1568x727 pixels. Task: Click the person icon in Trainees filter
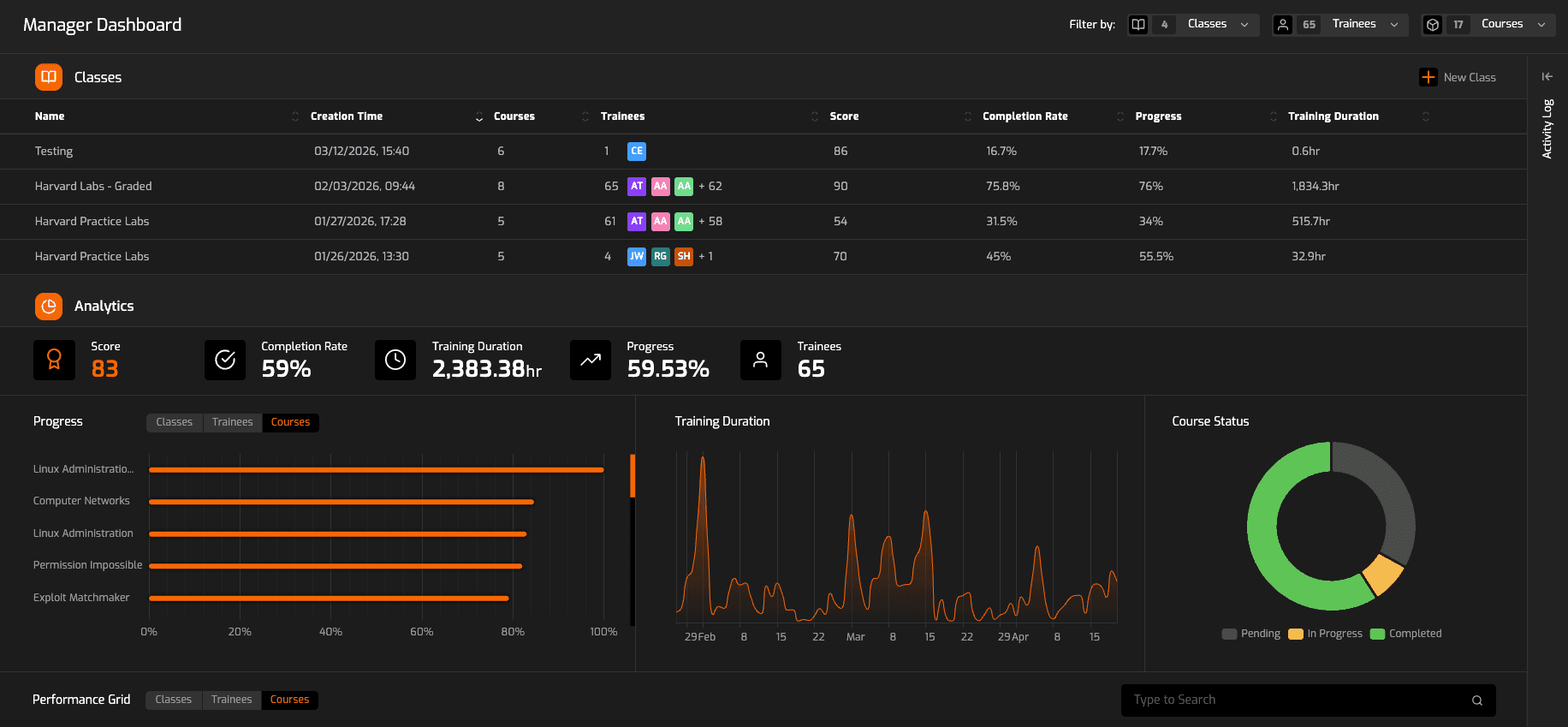(x=1283, y=25)
